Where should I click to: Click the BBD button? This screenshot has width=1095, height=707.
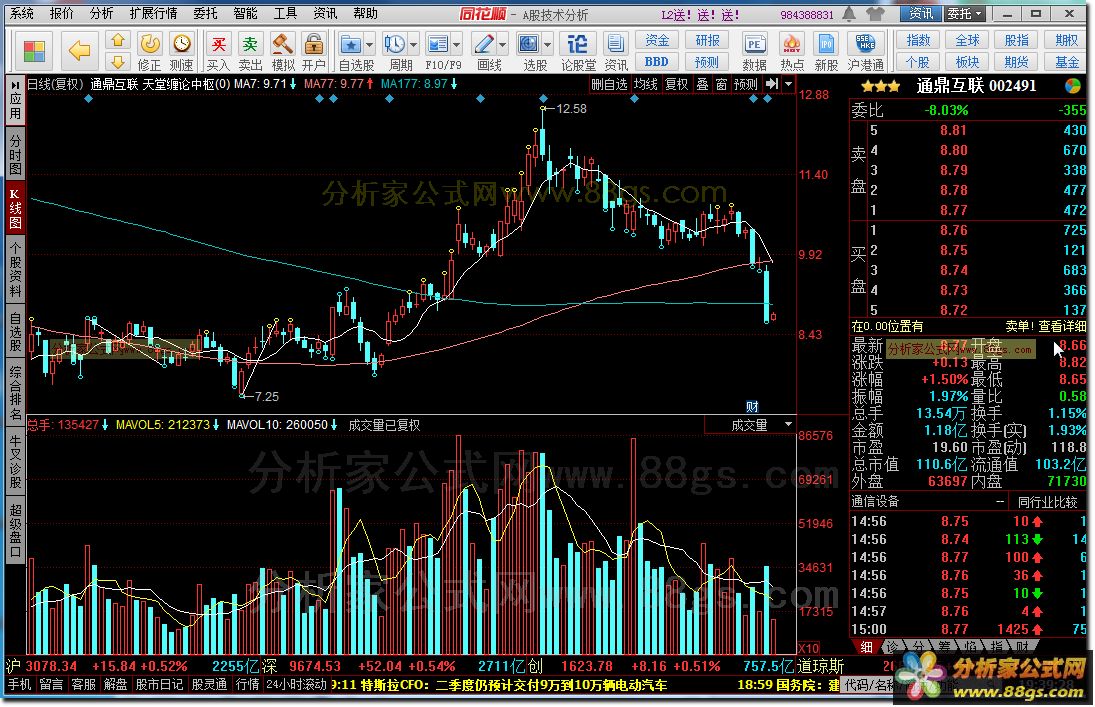coord(657,61)
